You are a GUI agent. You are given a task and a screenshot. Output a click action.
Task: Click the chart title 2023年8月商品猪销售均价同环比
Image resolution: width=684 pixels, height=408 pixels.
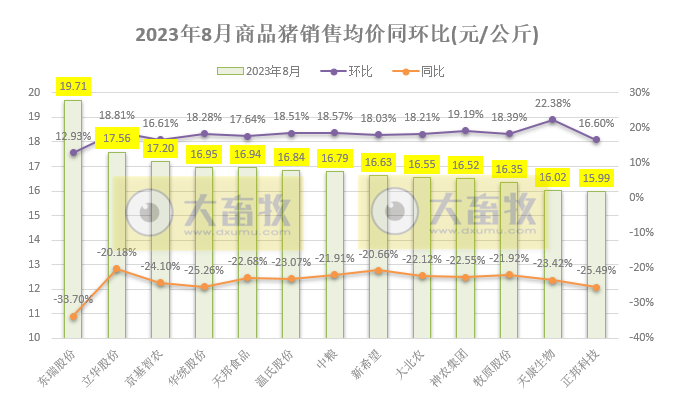point(337,34)
